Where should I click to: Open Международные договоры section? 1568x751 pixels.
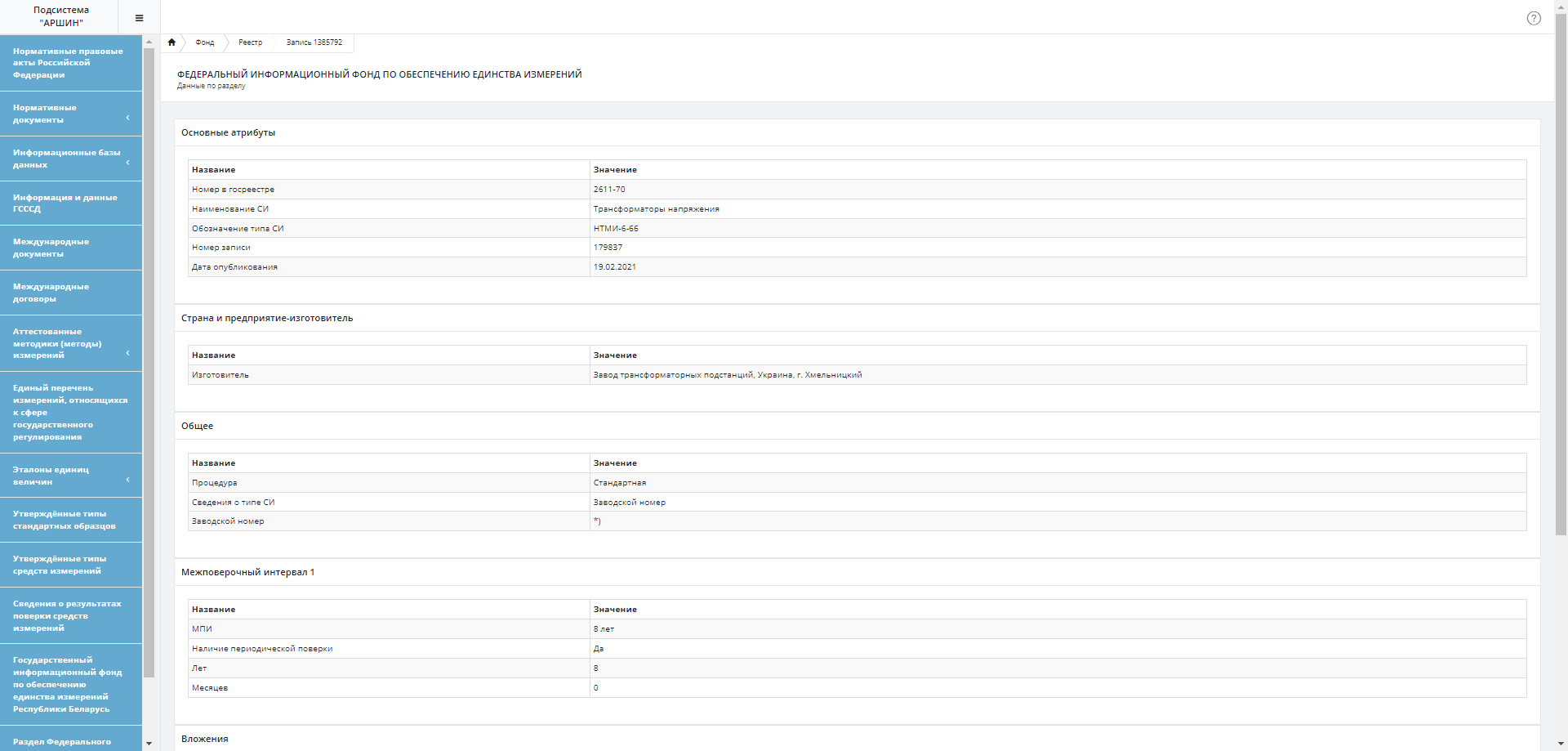[51, 293]
